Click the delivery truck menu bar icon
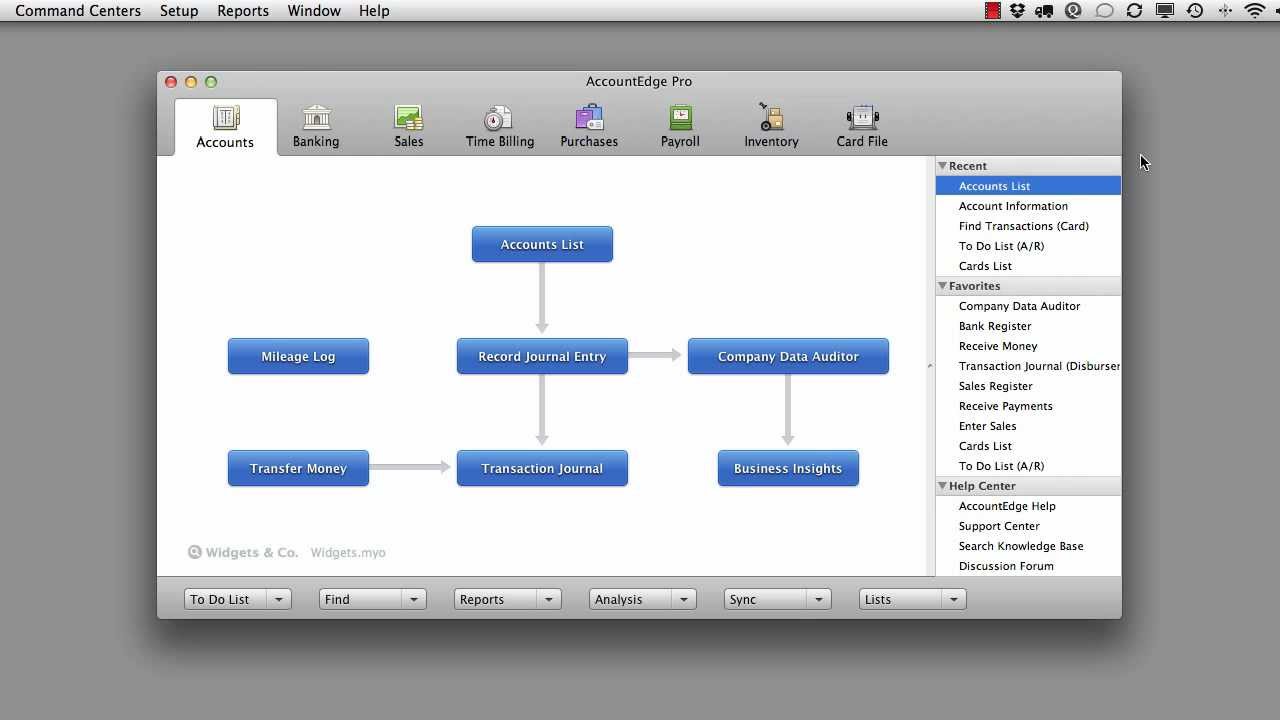Screen dimensions: 1280x720 pos(1045,11)
